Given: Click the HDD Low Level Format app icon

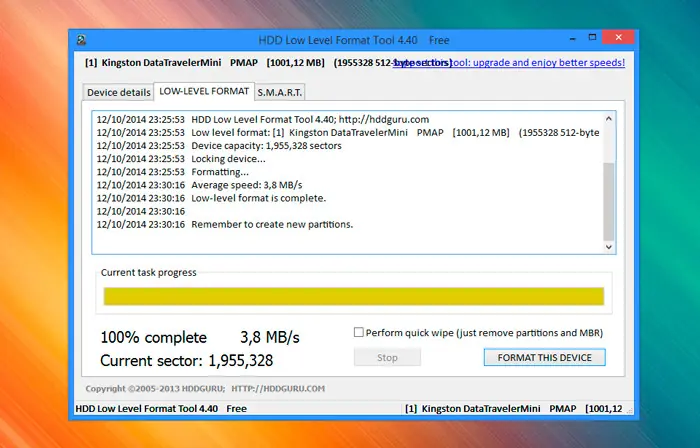Looking at the screenshot, I should [x=81, y=40].
